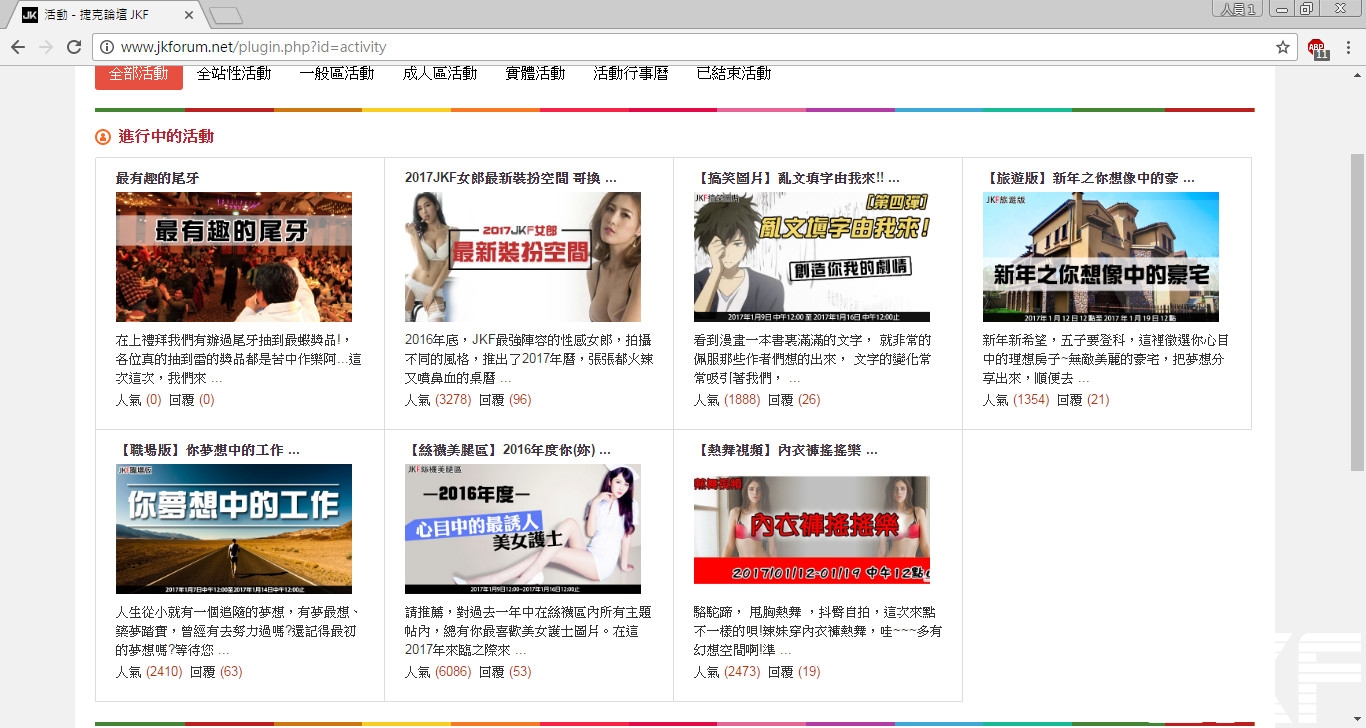Open 【絲襪美腿區】2016年度你(妳) title link
The image size is (1366, 728).
pyautogui.click(x=508, y=450)
